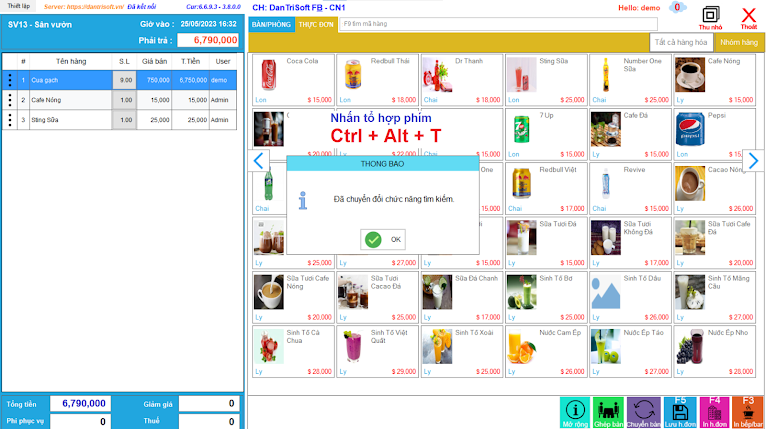Select Tất cả hàng hóa filter
The height and width of the screenshot is (429, 766).
click(x=681, y=43)
